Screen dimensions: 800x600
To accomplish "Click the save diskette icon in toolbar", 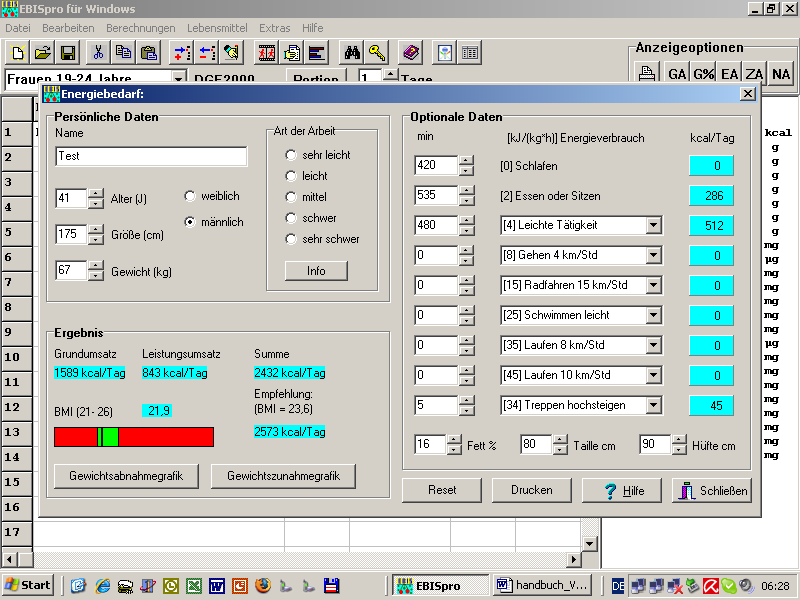I will [x=68, y=53].
